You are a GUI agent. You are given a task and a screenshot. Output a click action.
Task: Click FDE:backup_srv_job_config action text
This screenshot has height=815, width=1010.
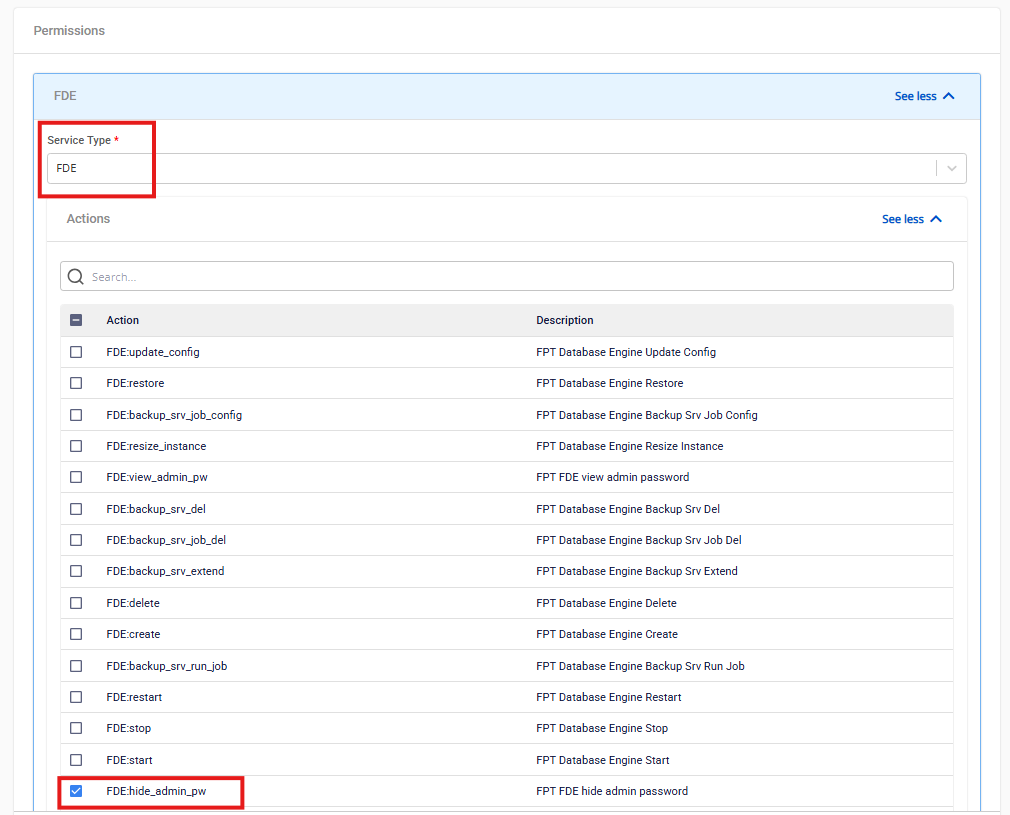click(174, 415)
